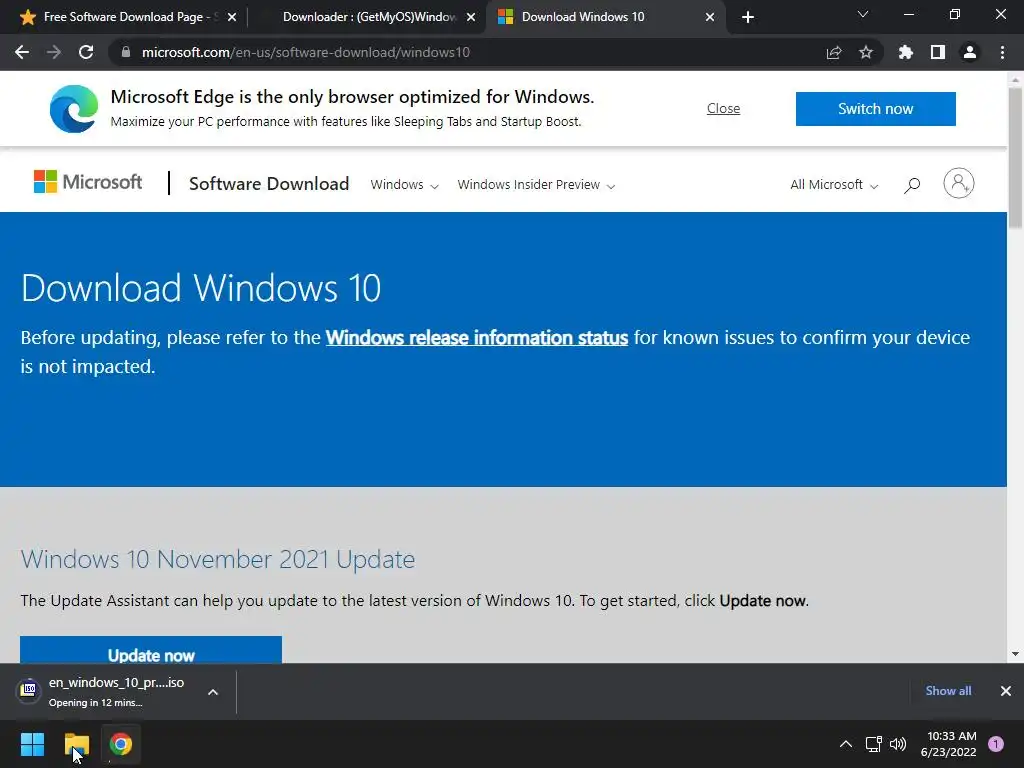Open tab search dropdown arrow
1024x768 pixels.
(862, 14)
